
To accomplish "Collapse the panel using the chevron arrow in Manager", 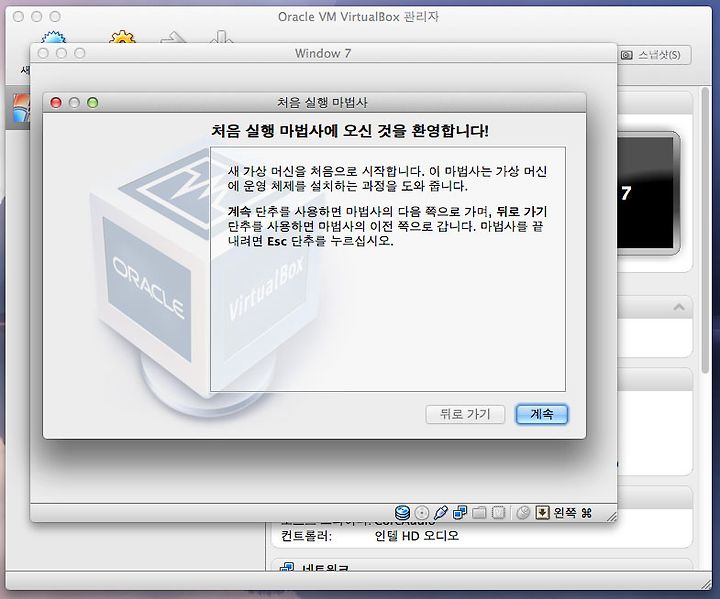I will point(679,307).
